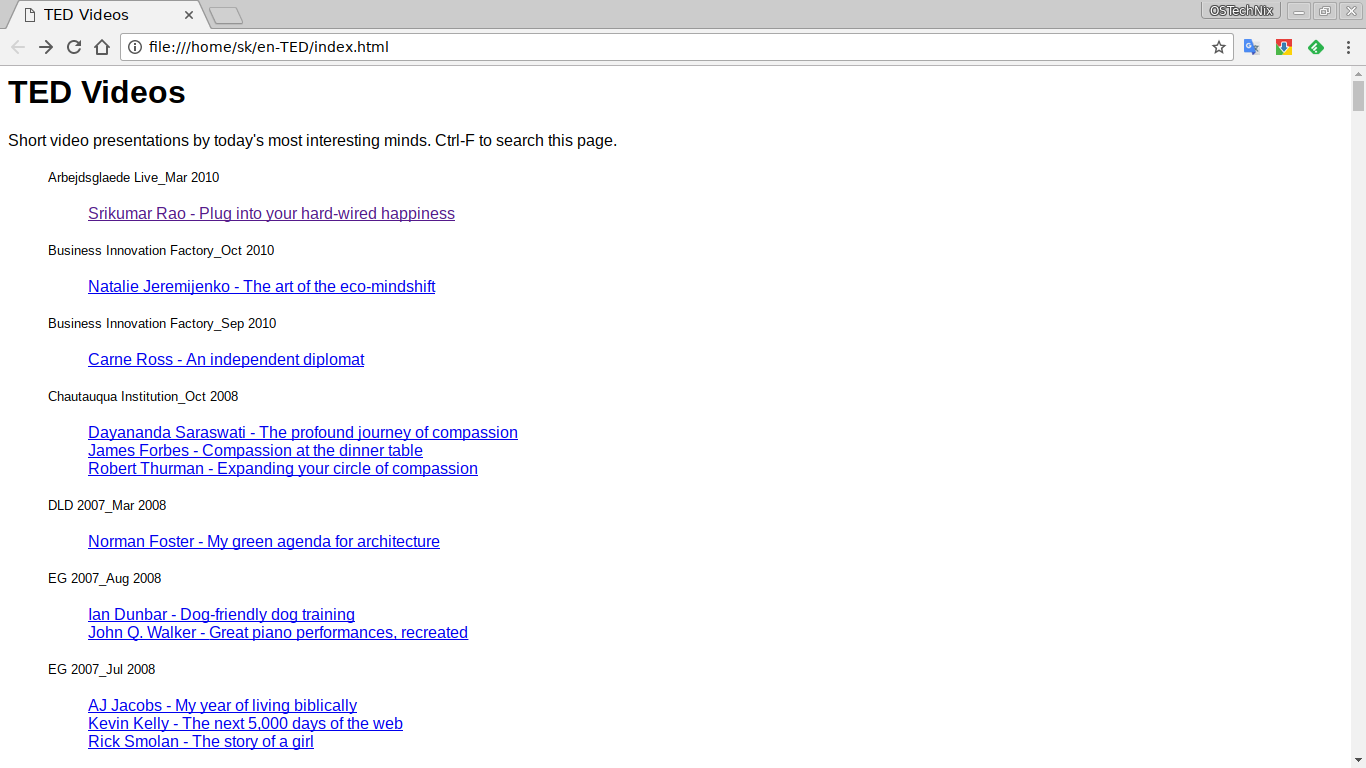The height and width of the screenshot is (768, 1366).
Task: Click the browser back arrow
Action: click(18, 47)
